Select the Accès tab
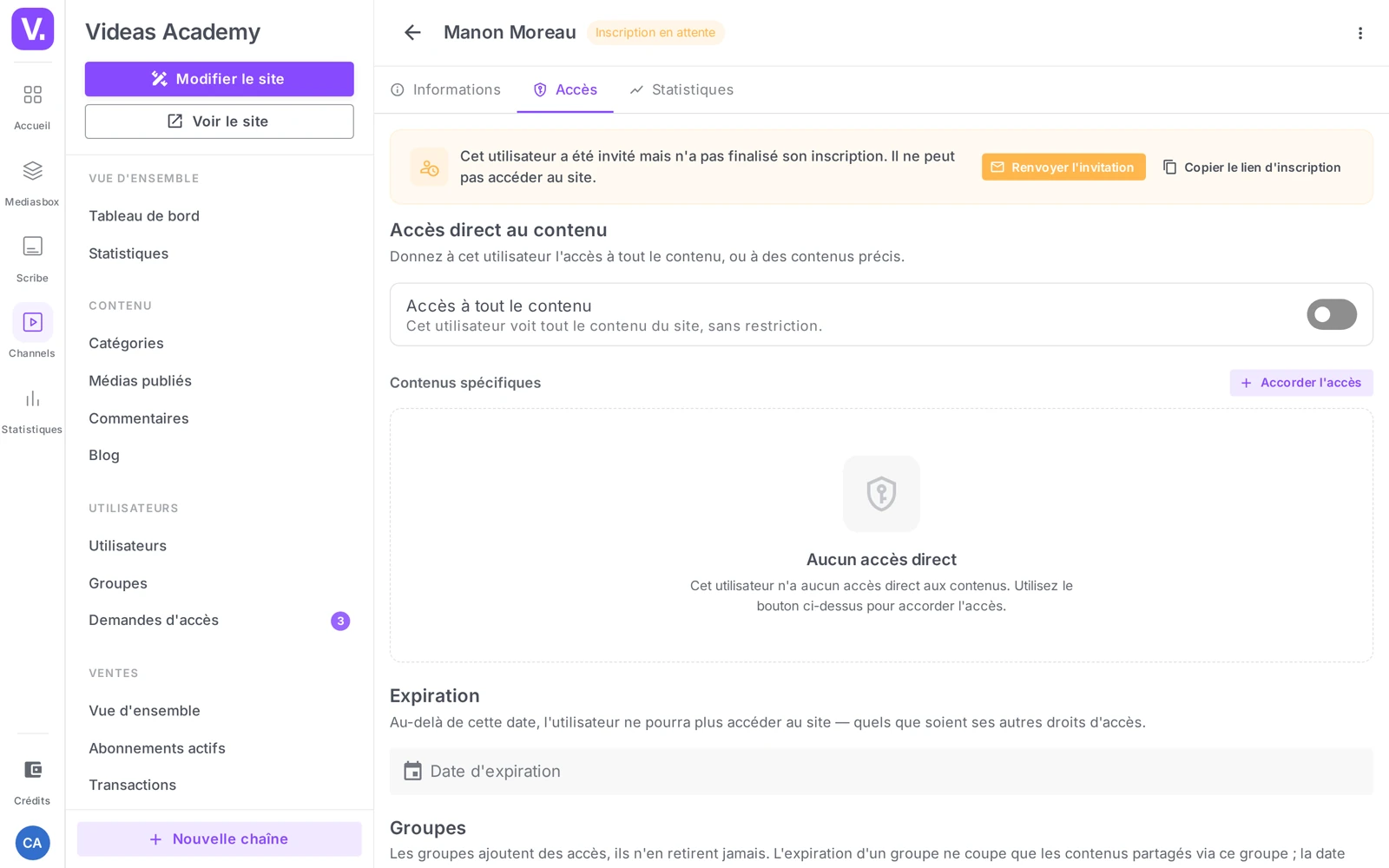Image resolution: width=1389 pixels, height=868 pixels. coord(565,89)
